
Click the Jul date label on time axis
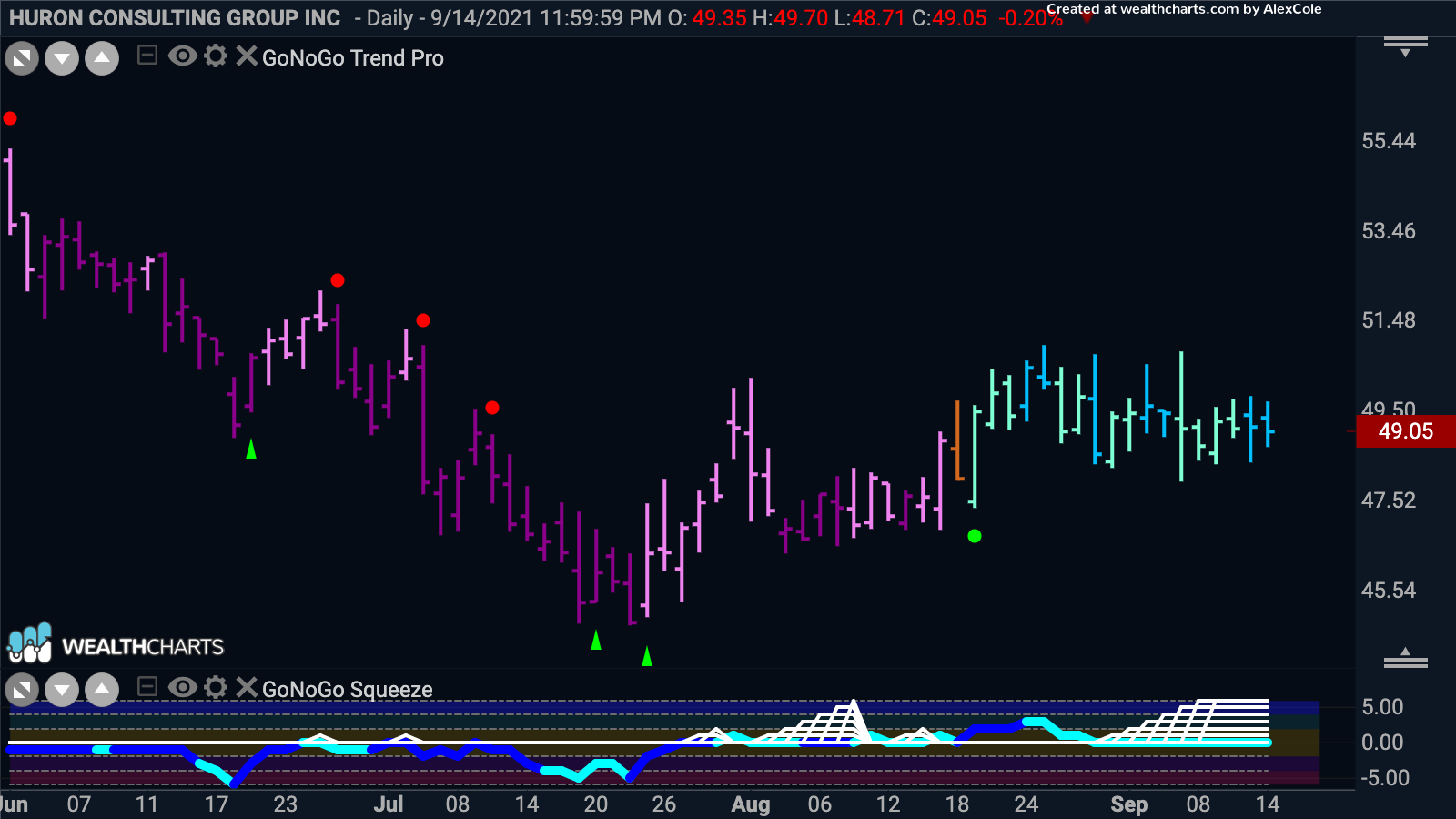point(389,804)
